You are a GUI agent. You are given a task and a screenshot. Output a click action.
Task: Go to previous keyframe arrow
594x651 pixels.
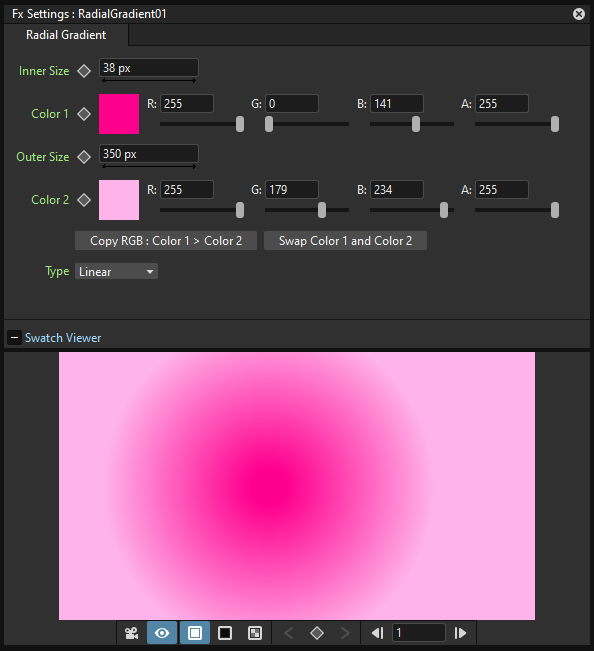point(289,633)
